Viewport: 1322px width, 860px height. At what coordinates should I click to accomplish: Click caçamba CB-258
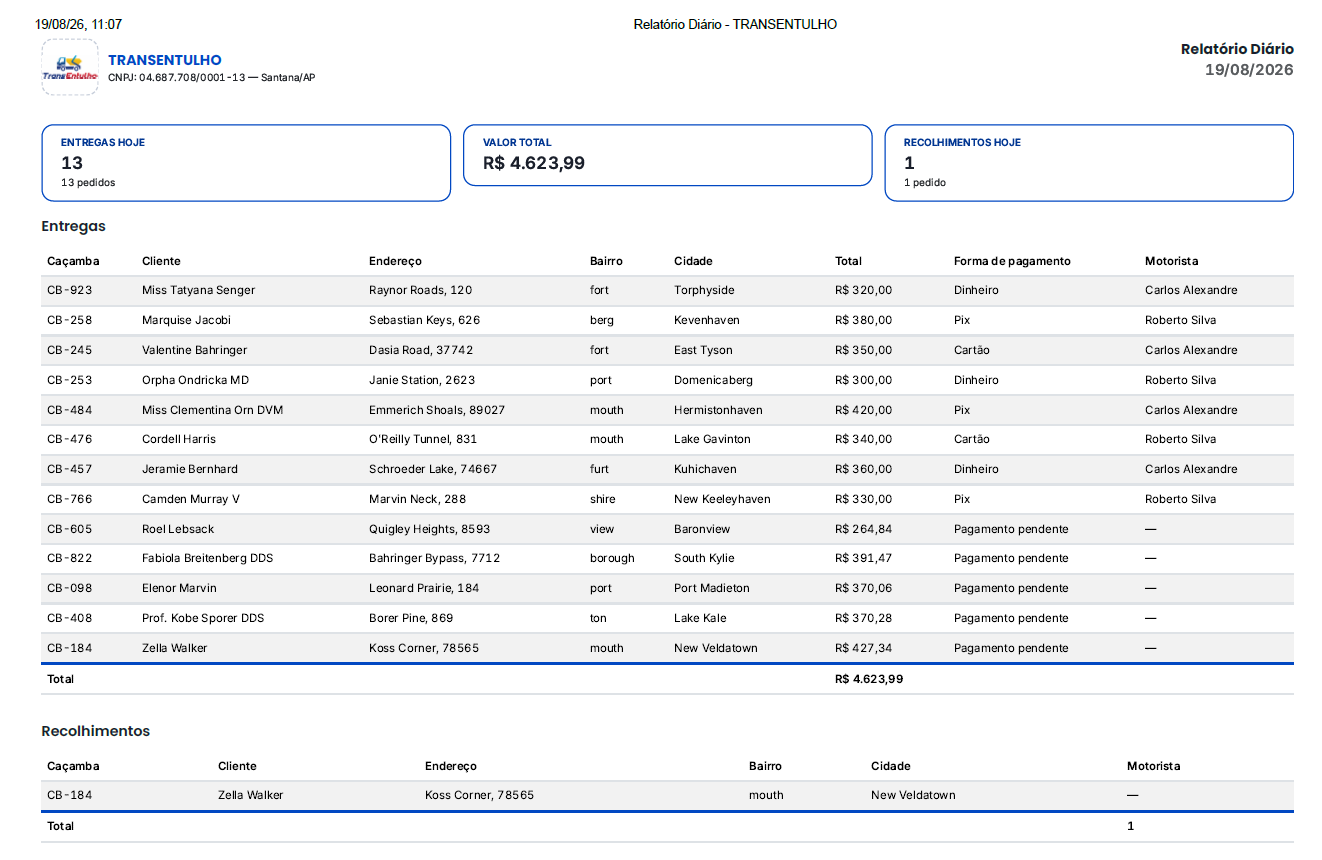[70, 320]
